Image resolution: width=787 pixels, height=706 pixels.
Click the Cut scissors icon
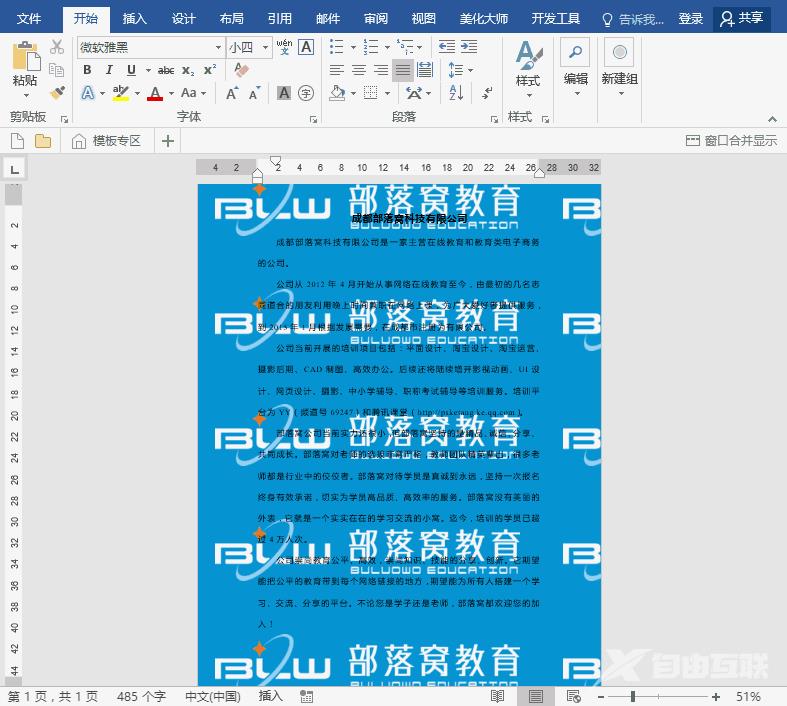pos(57,47)
